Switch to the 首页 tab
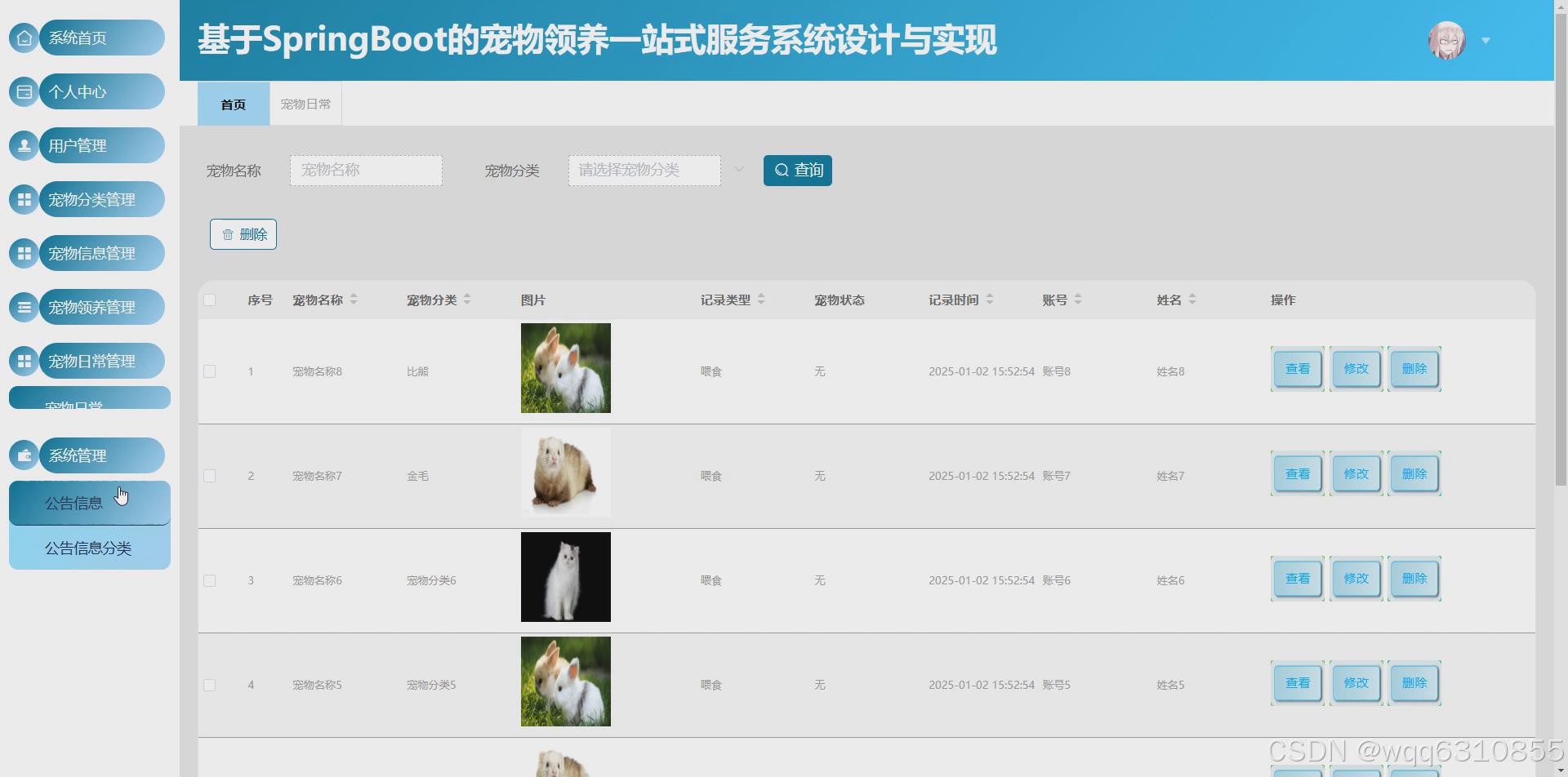 [234, 104]
